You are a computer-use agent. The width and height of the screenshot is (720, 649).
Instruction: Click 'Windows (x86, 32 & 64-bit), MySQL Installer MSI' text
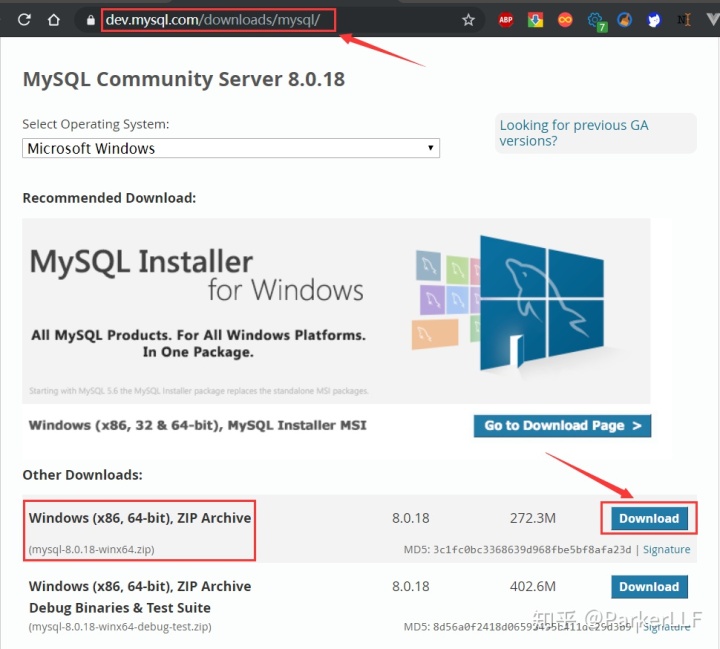tap(197, 425)
